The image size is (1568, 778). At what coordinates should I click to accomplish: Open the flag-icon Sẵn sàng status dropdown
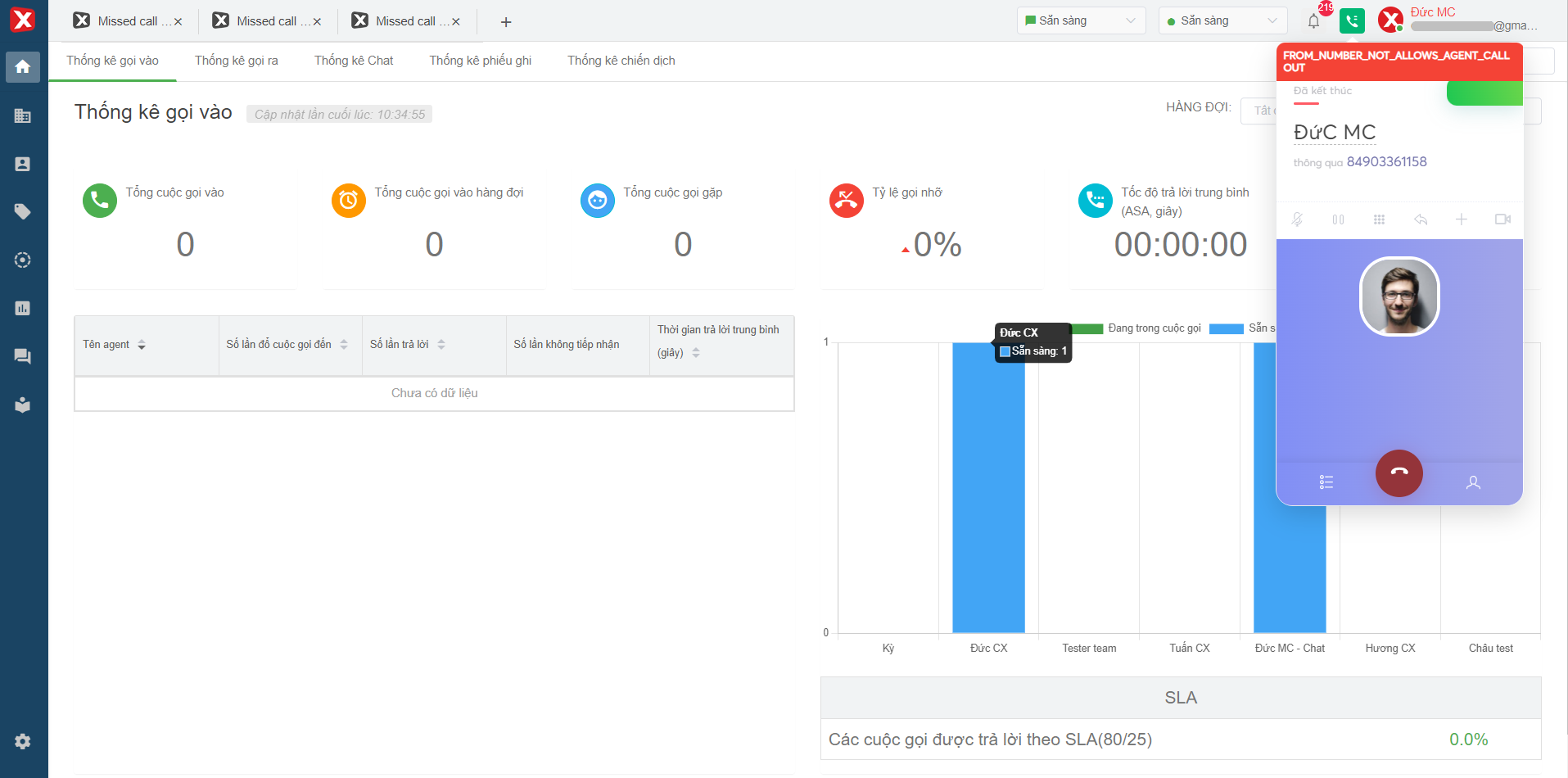[1080, 21]
